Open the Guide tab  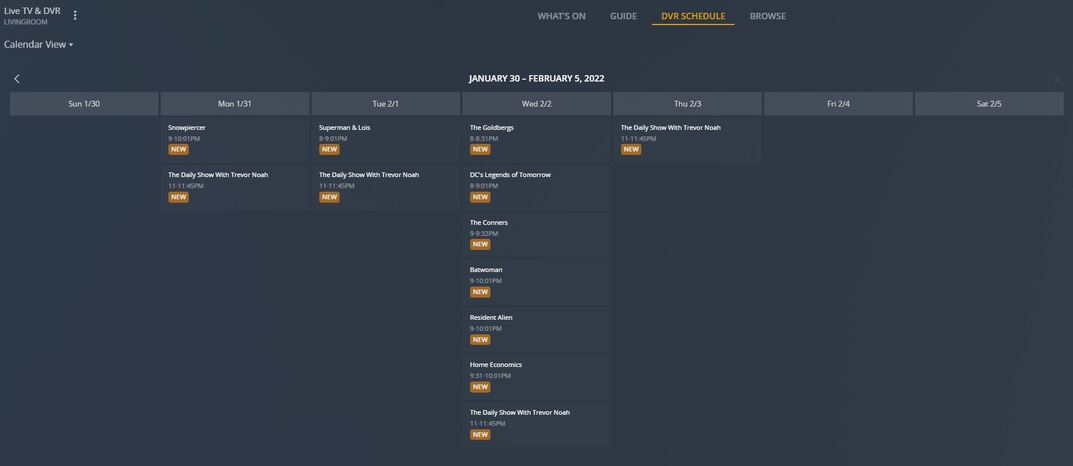[623, 16]
